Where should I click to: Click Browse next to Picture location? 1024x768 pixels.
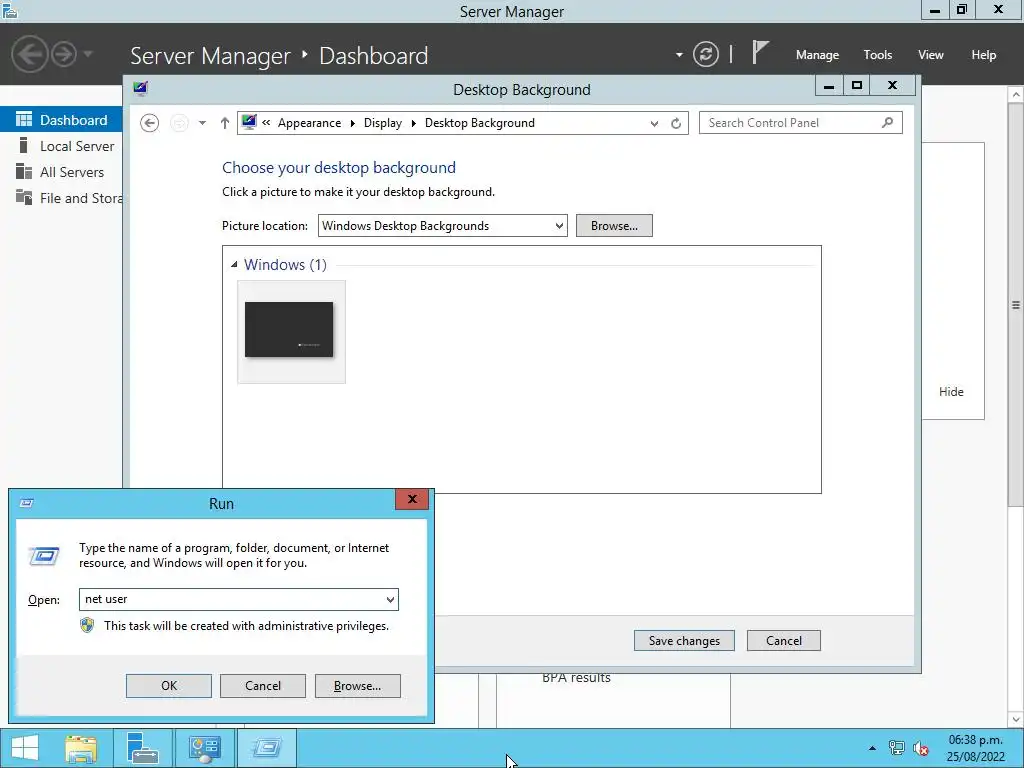(614, 225)
